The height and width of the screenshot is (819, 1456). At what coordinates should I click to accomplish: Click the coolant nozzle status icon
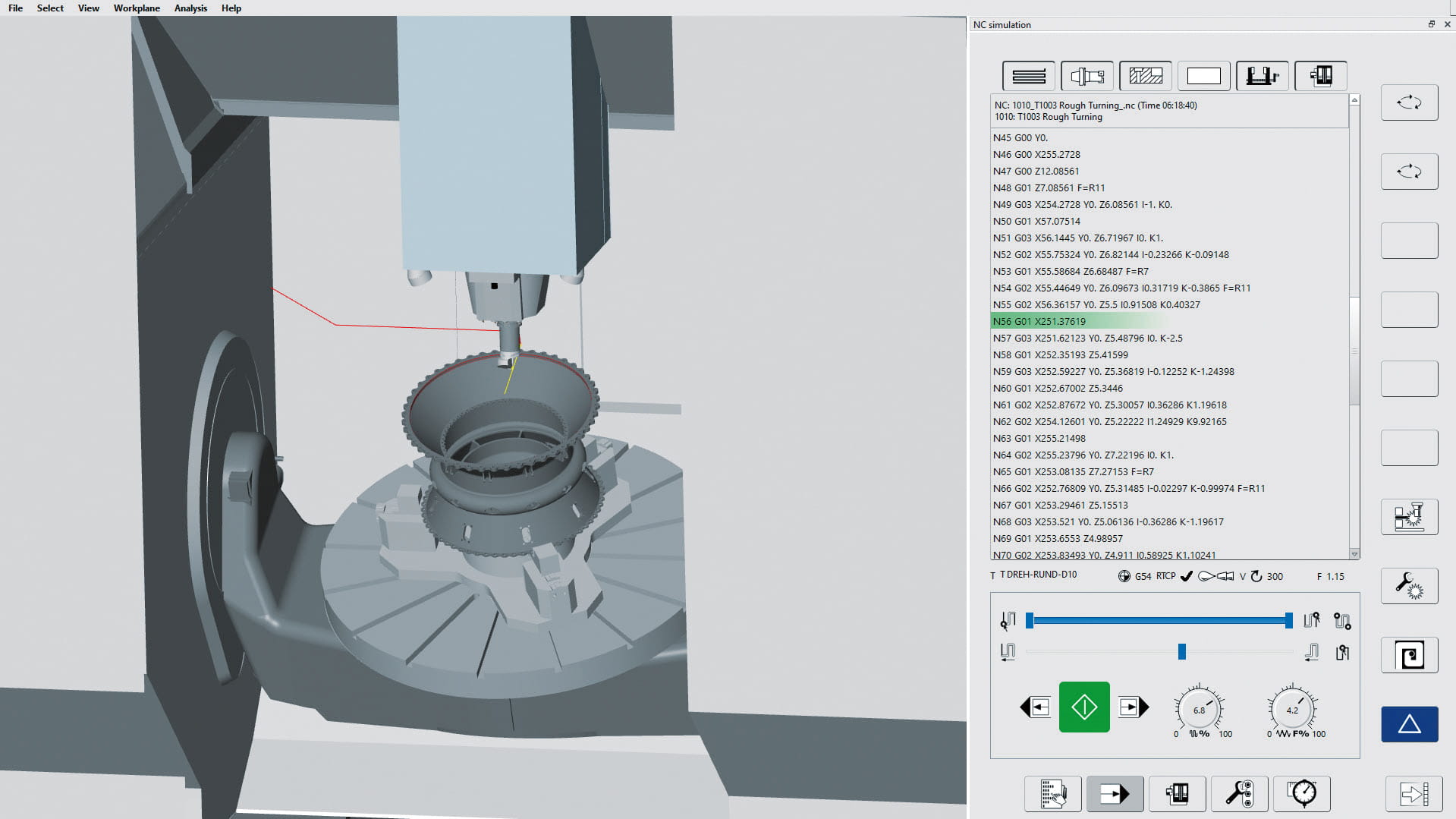1215,576
